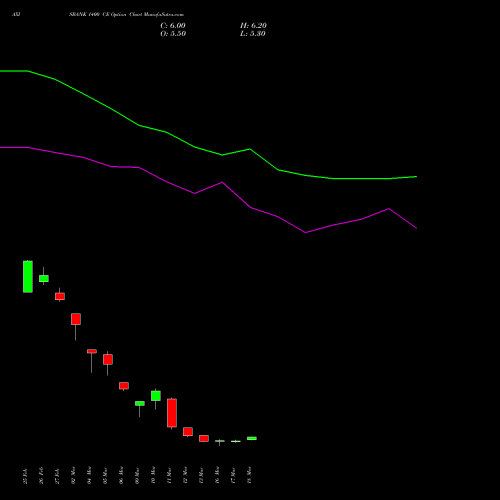Screen dimensions: 500x500
Task: Select the red candle above 02 Mar
Action: pyautogui.click(x=76, y=319)
